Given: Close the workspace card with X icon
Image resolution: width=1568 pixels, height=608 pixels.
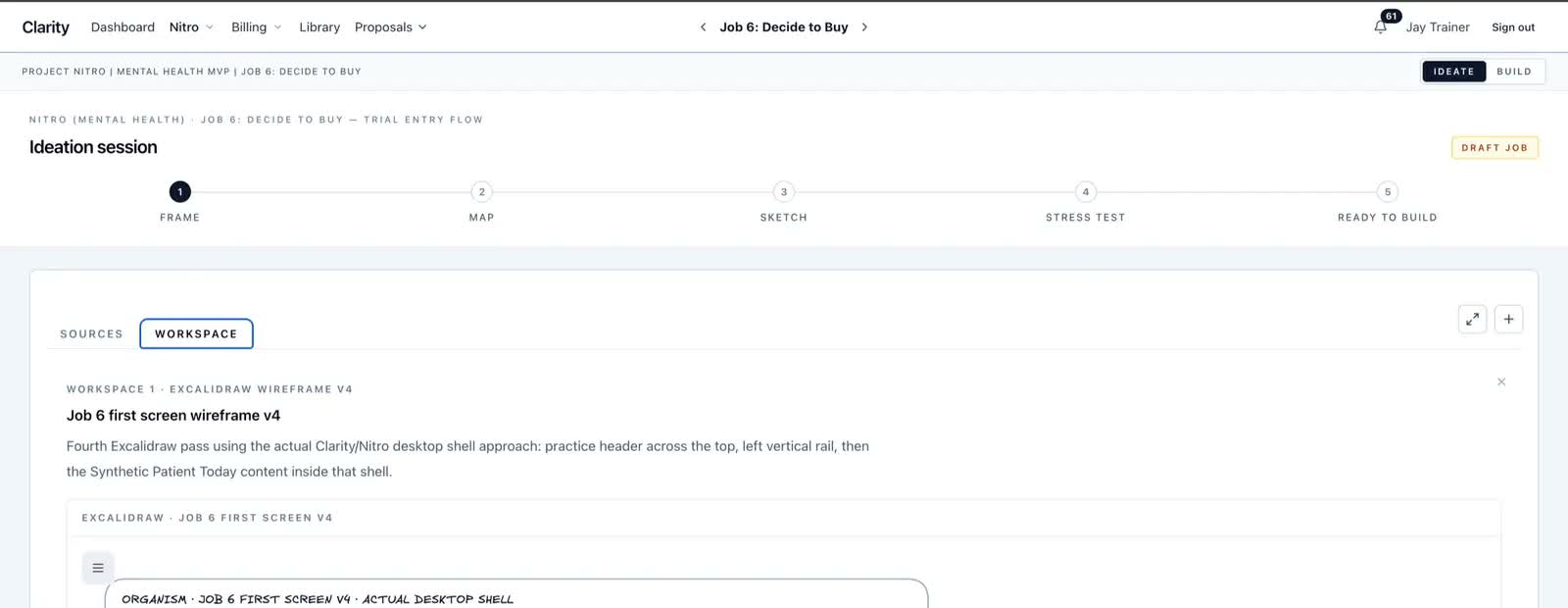Looking at the screenshot, I should coord(1501,381).
